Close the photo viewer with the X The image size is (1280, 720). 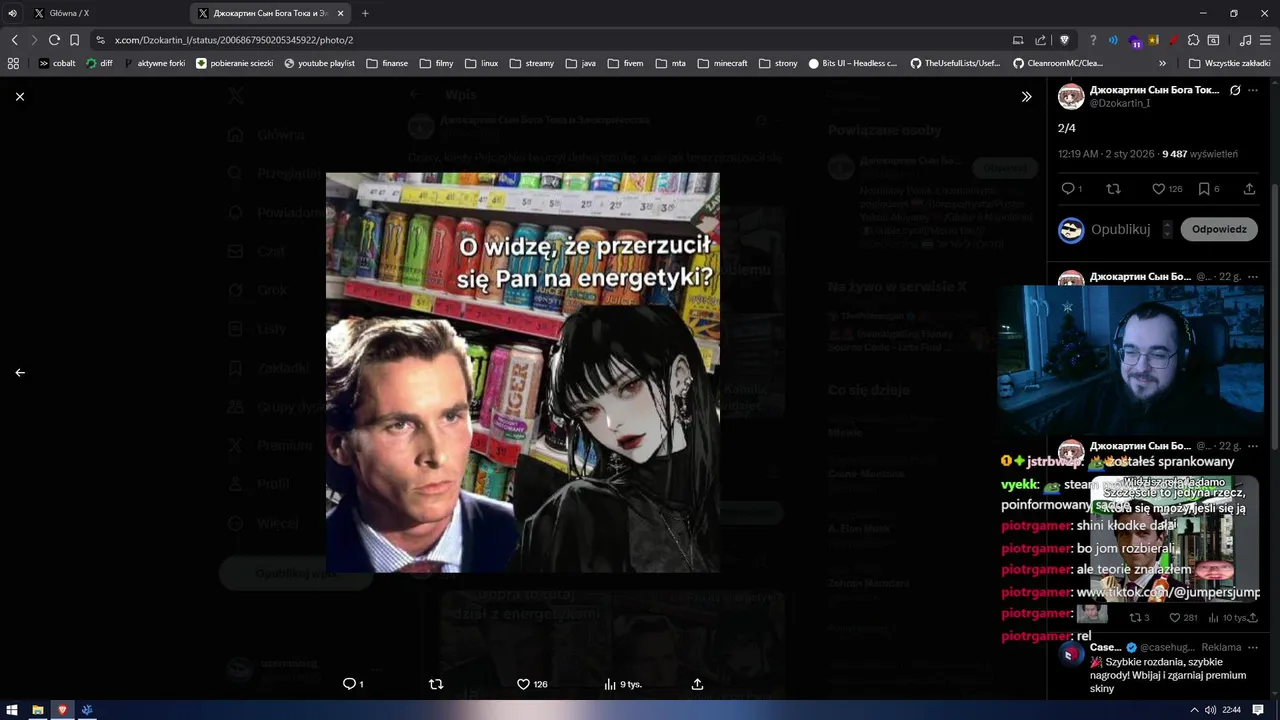(x=20, y=96)
